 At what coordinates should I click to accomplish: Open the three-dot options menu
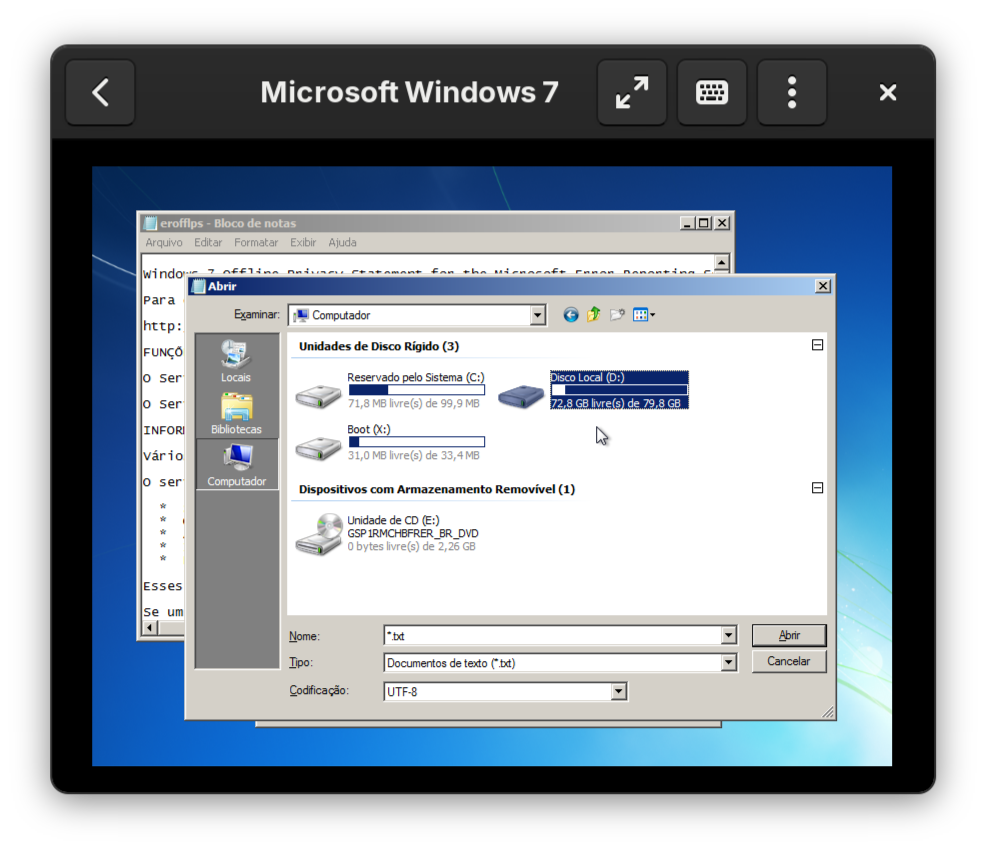792,92
